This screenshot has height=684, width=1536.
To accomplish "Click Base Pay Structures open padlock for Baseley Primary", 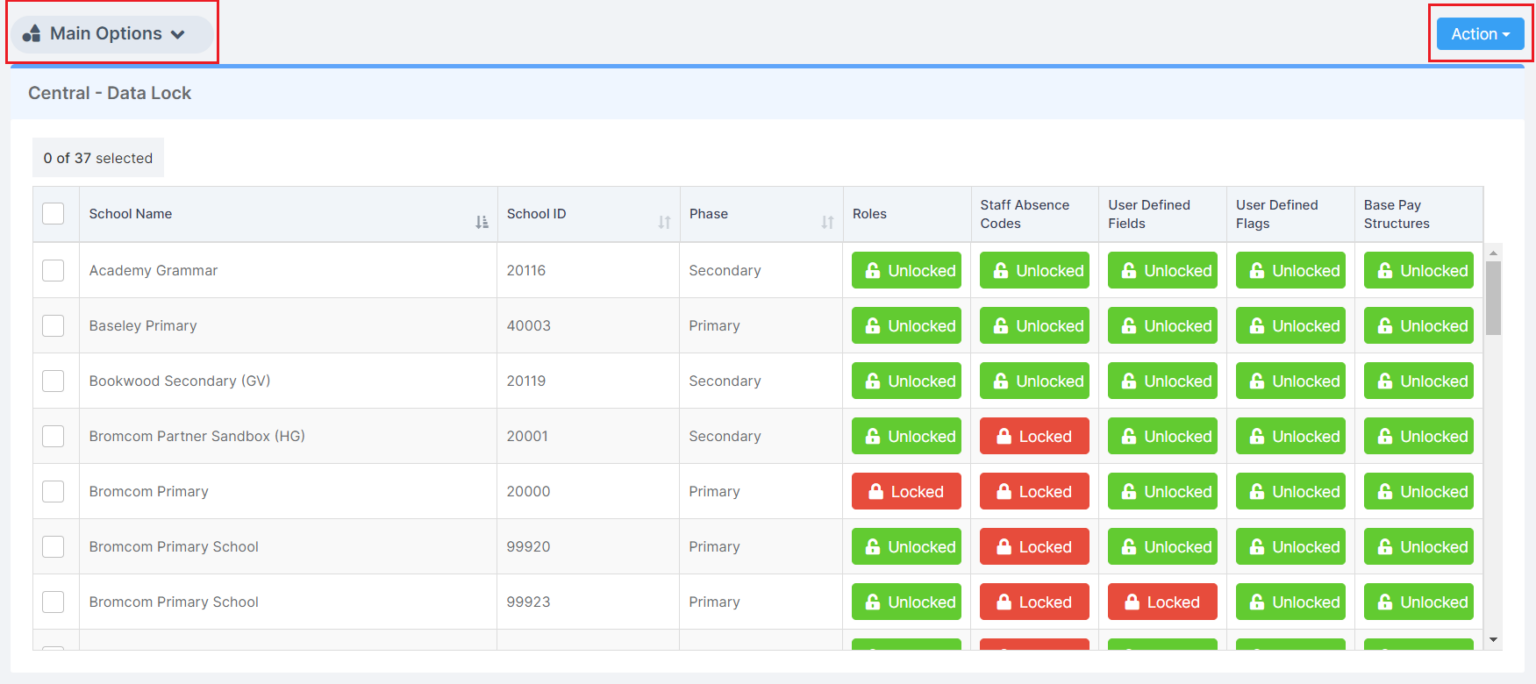I will coord(1418,325).
